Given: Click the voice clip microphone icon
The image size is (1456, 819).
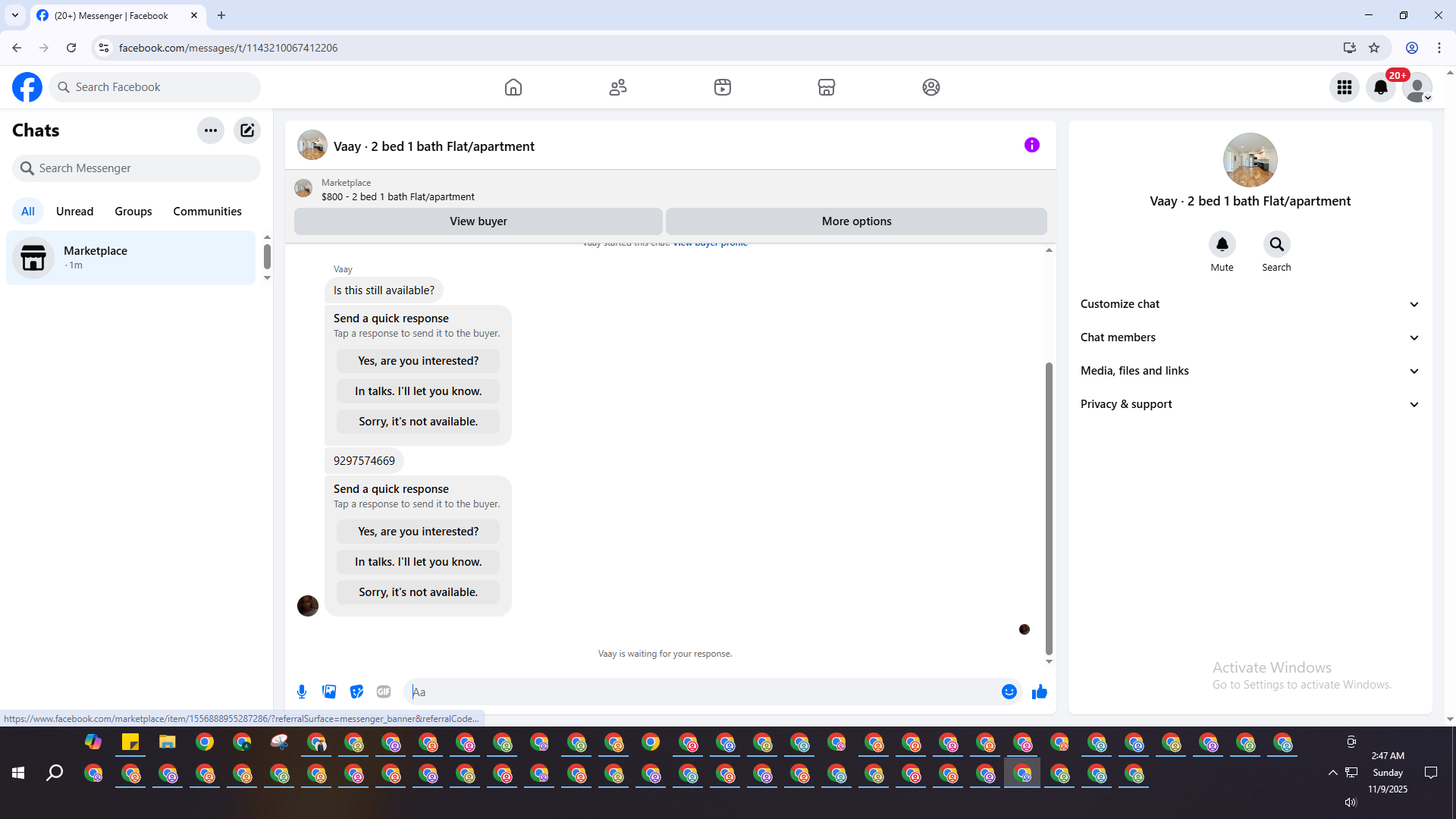Looking at the screenshot, I should click(x=302, y=692).
